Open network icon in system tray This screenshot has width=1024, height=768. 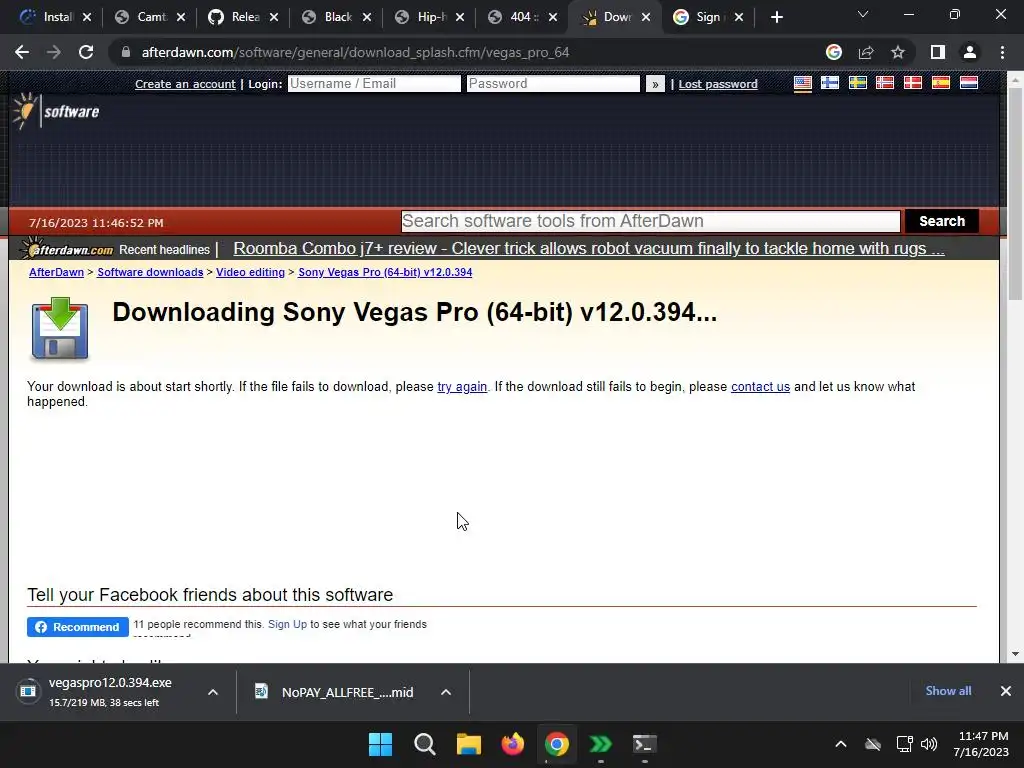coord(904,744)
